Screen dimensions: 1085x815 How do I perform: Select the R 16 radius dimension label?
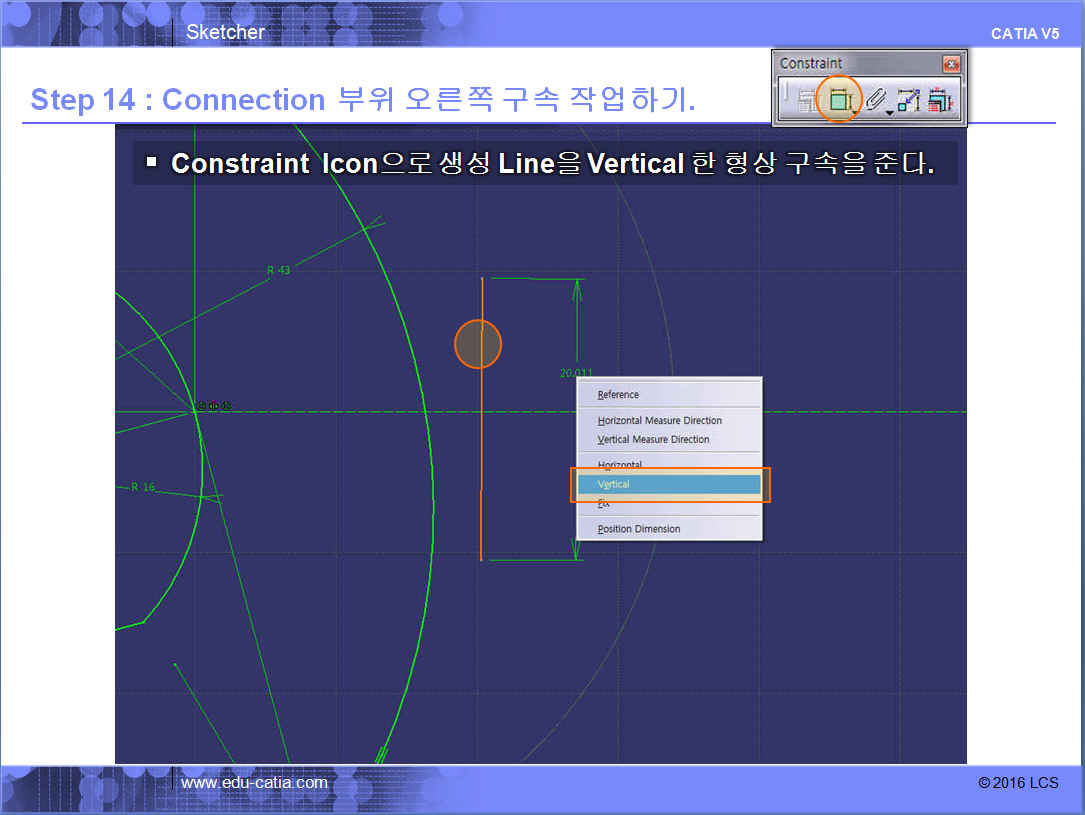pyautogui.click(x=143, y=488)
